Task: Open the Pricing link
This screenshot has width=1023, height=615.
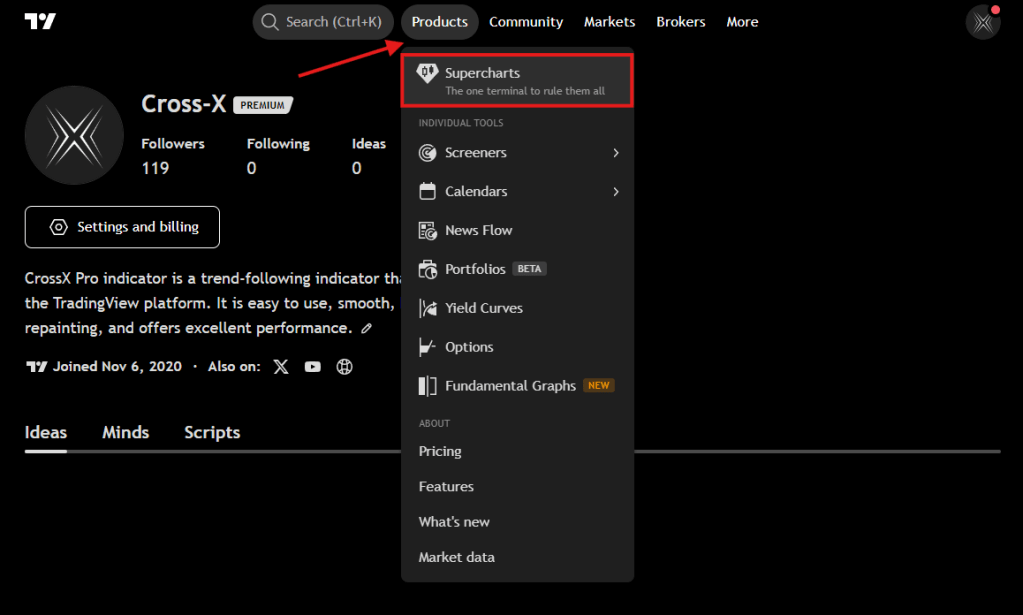Action: click(440, 451)
